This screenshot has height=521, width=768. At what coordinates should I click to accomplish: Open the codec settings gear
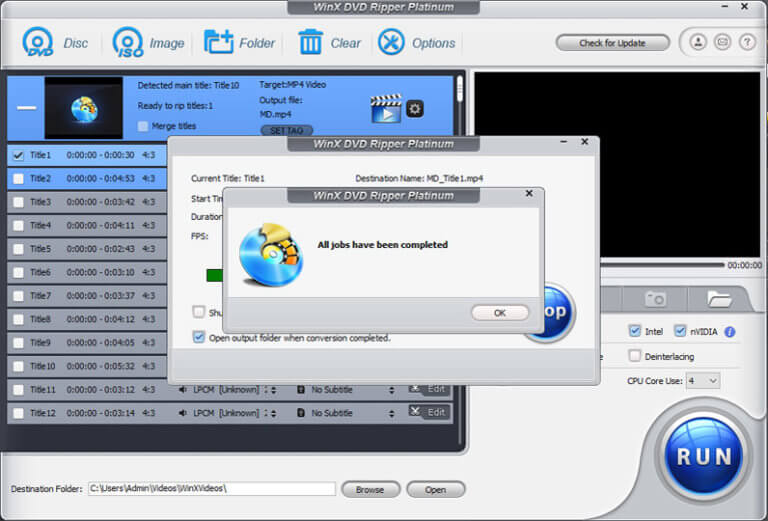pos(415,108)
